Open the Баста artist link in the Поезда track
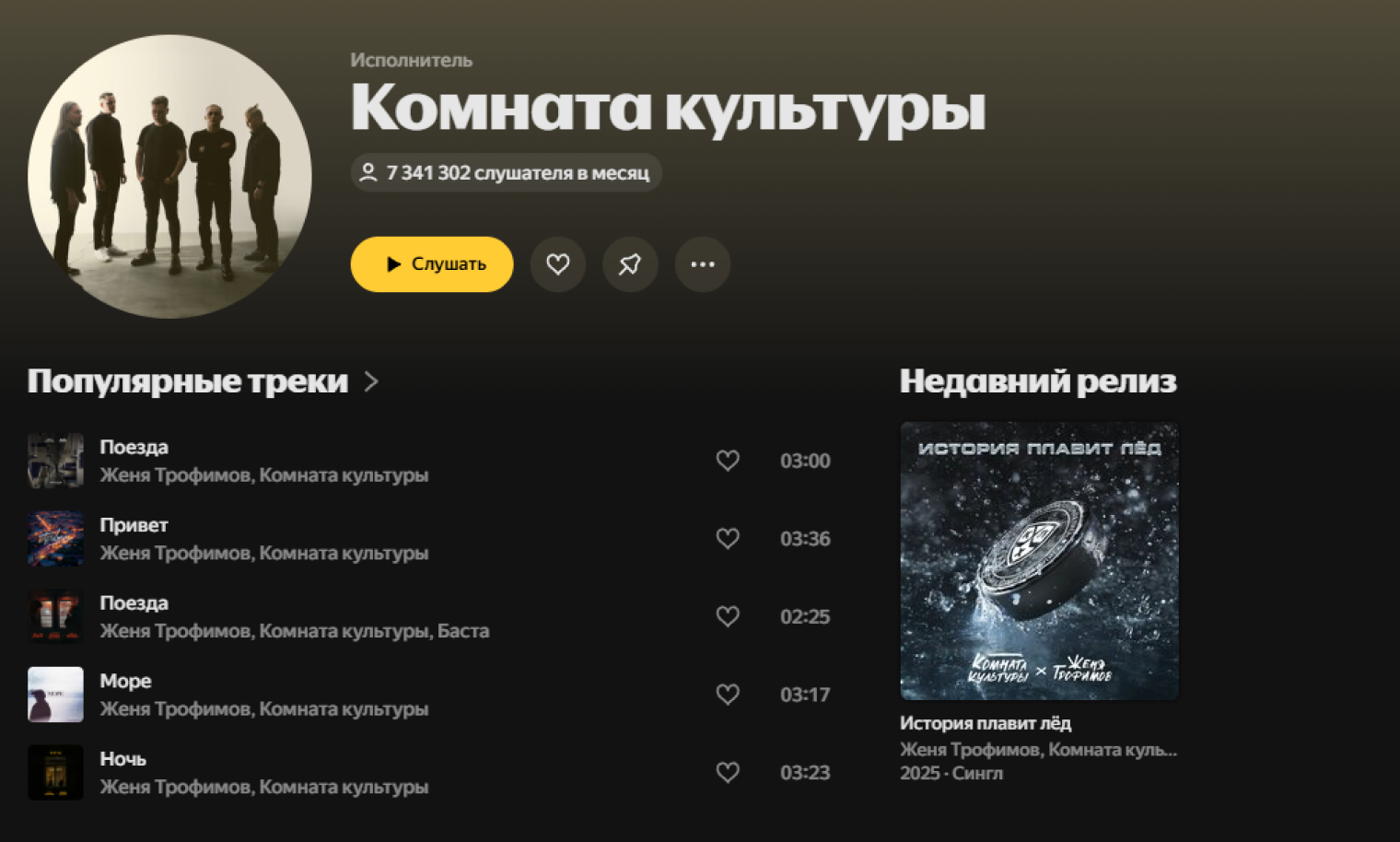Image resolution: width=1400 pixels, height=842 pixels. click(463, 631)
